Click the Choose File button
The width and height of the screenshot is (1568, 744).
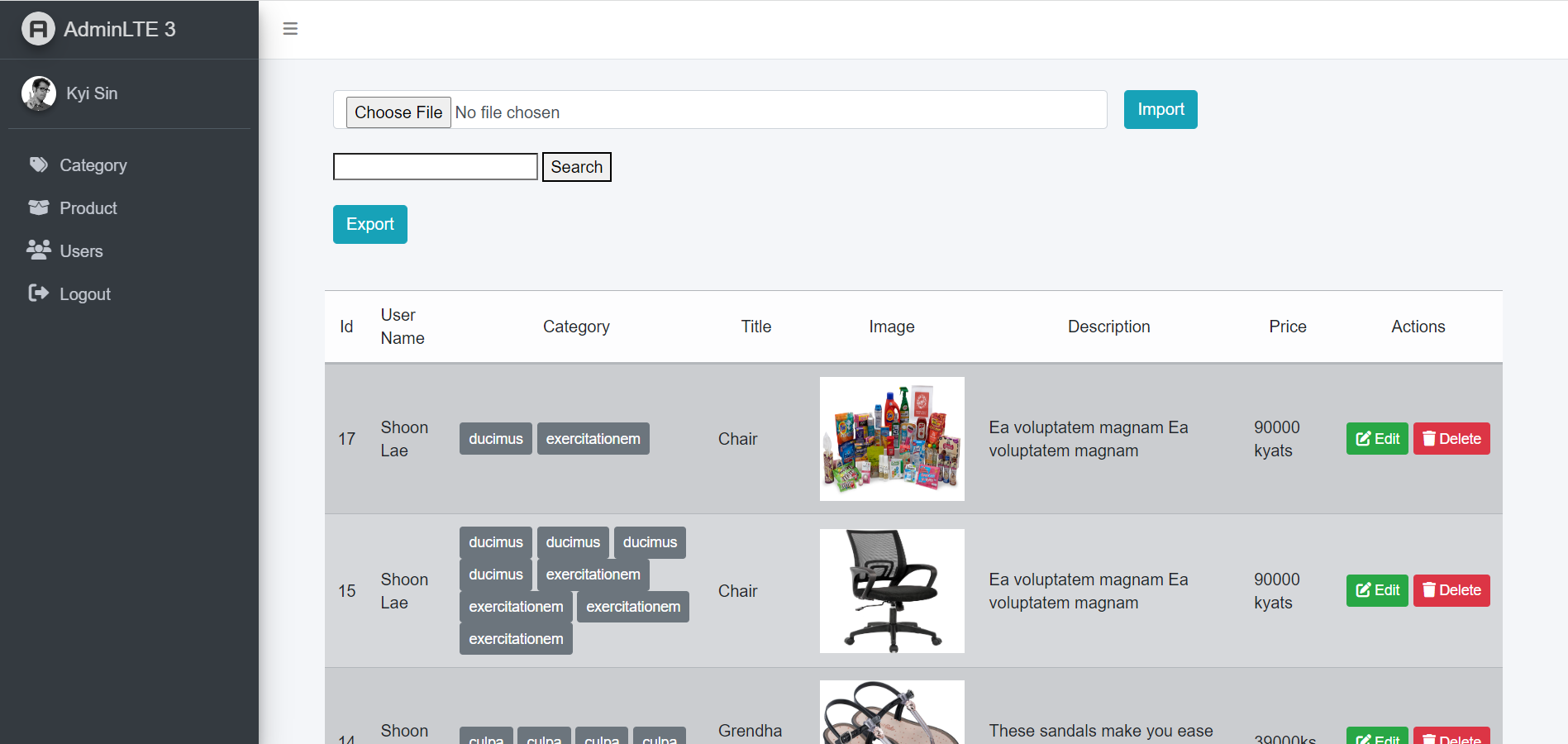tap(398, 112)
